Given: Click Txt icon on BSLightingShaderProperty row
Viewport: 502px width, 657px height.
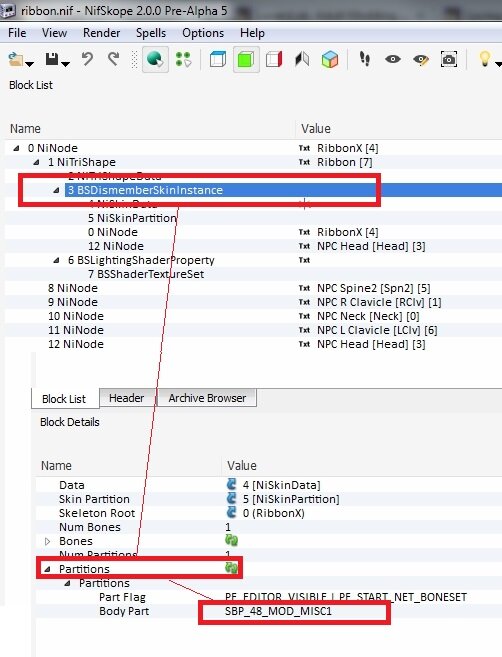Looking at the screenshot, I should (x=304, y=260).
